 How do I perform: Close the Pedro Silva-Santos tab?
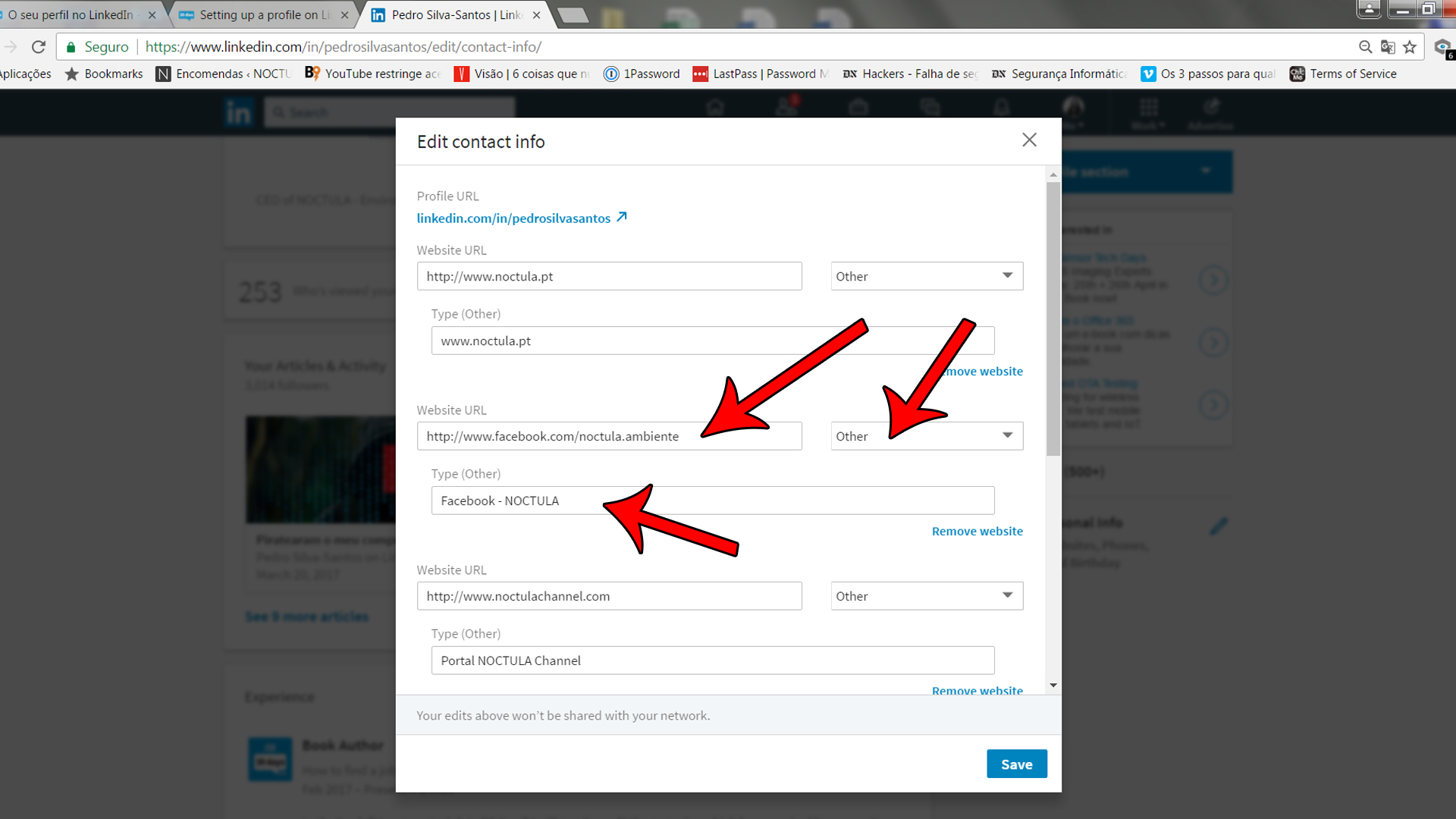[536, 14]
